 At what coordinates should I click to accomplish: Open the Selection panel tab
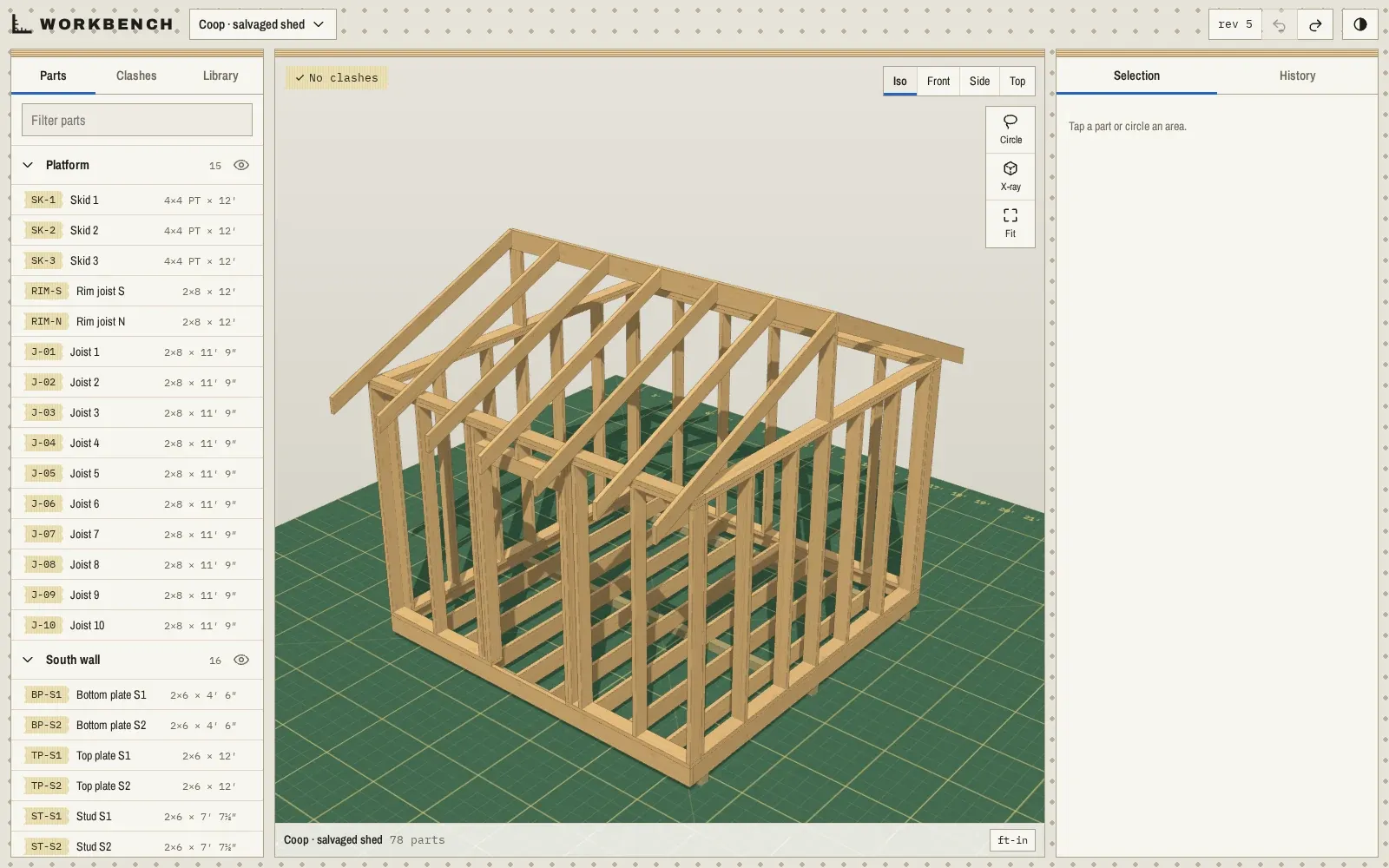1136,76
